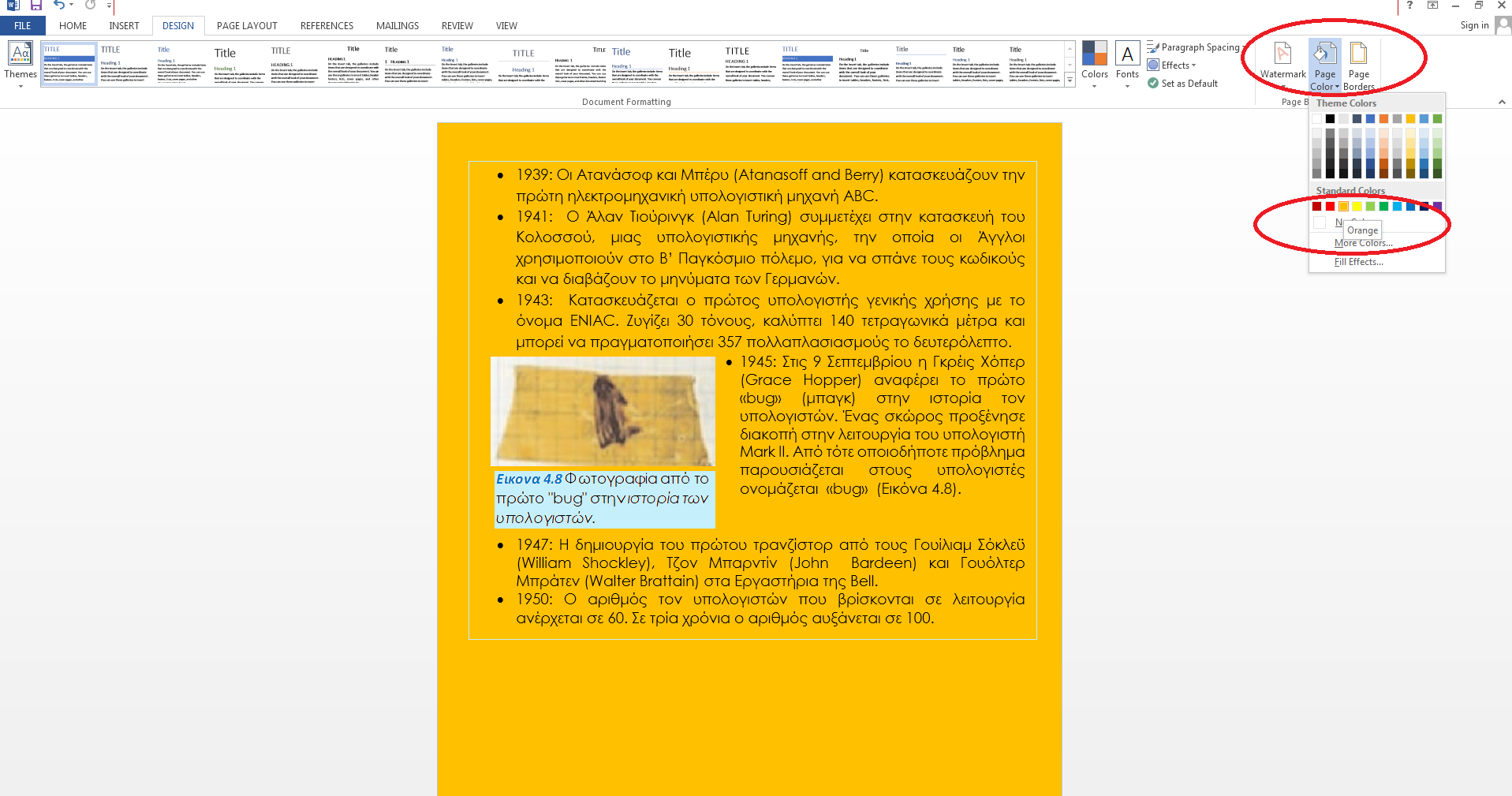The image size is (1512, 796).
Task: Choose More Colors from the menu
Action: click(x=1363, y=244)
